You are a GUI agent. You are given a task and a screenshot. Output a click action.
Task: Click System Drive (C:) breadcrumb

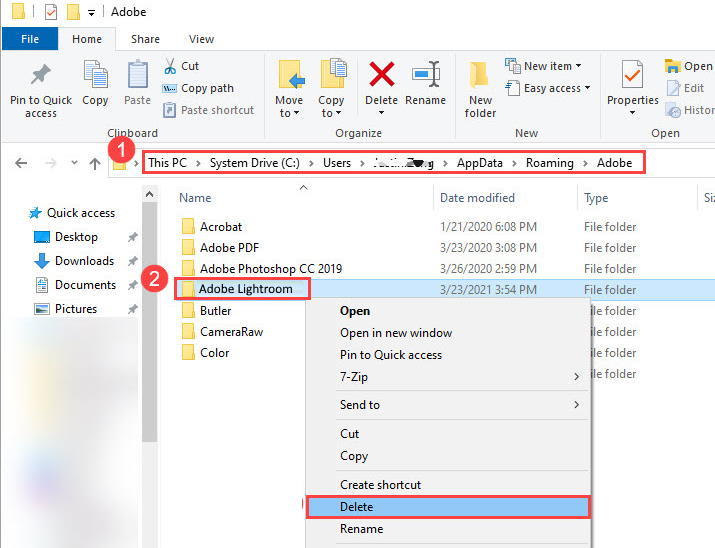point(254,163)
